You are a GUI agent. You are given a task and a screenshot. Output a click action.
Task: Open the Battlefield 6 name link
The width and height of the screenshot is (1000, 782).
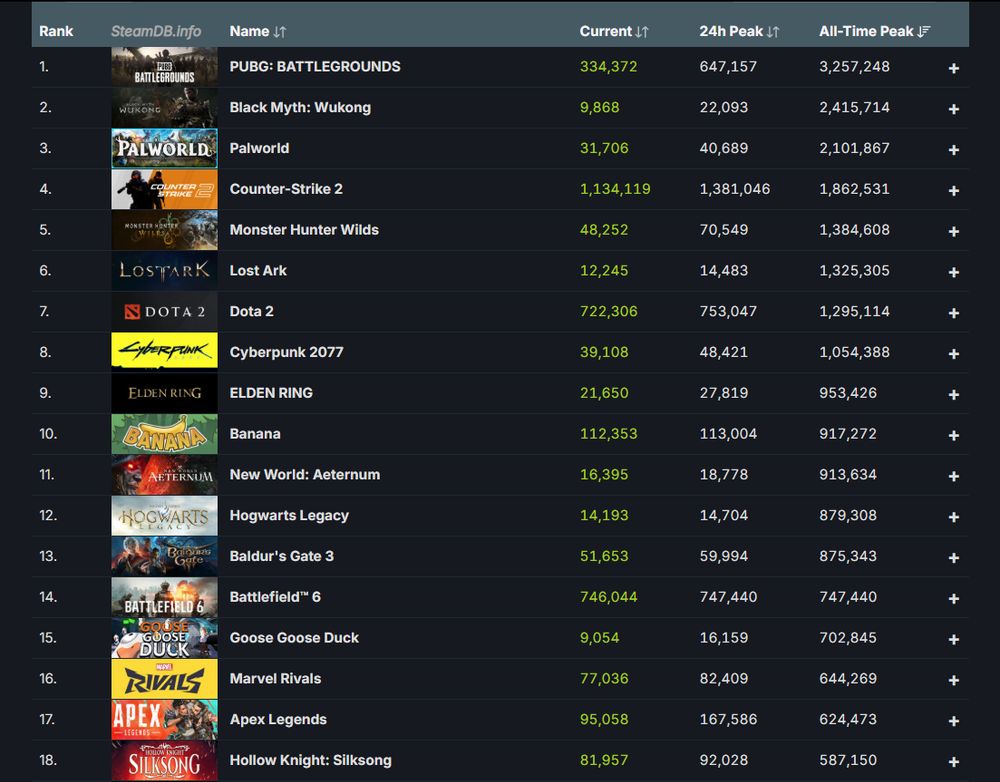[x=275, y=597]
